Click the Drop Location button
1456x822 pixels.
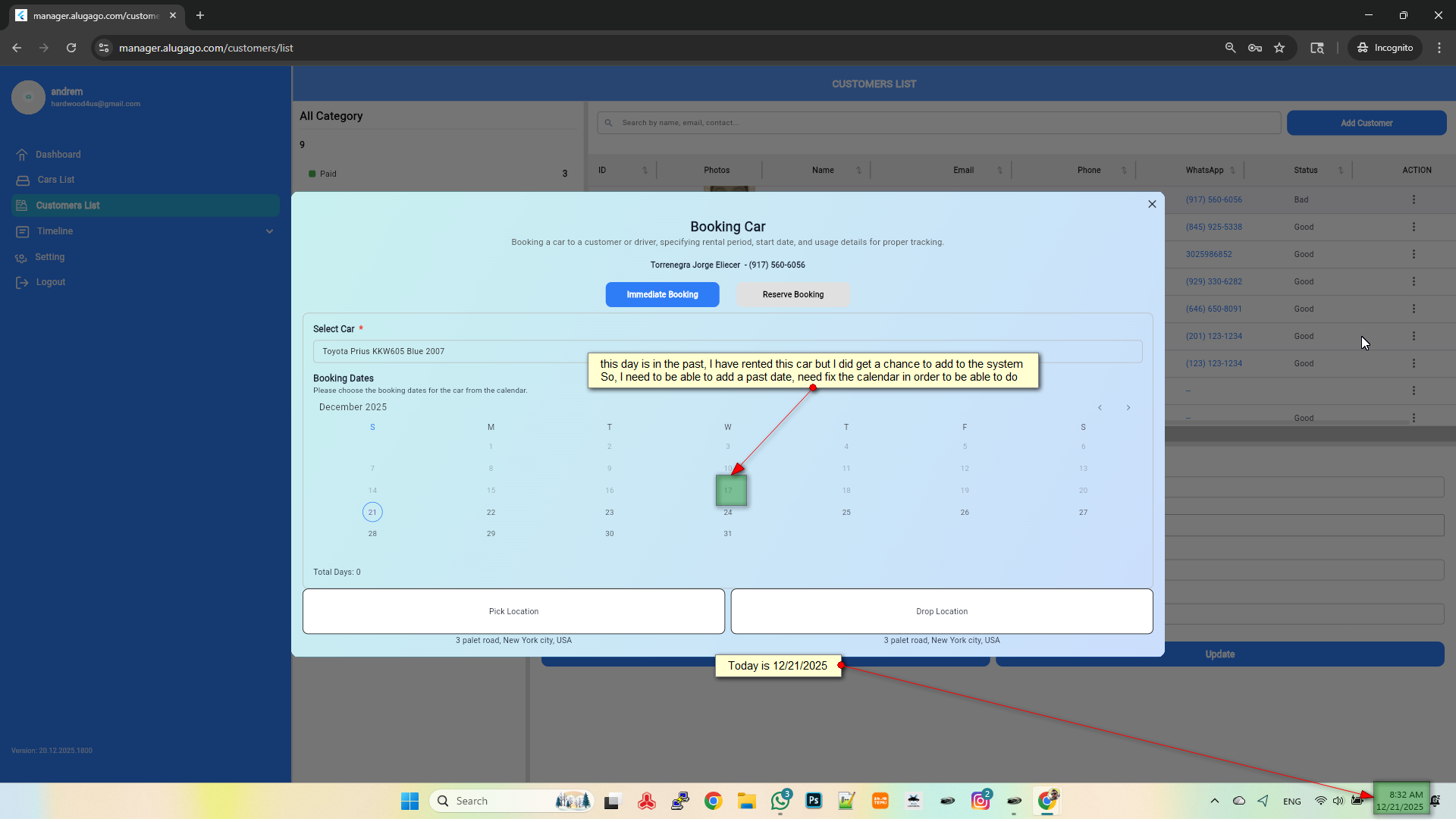click(941, 611)
